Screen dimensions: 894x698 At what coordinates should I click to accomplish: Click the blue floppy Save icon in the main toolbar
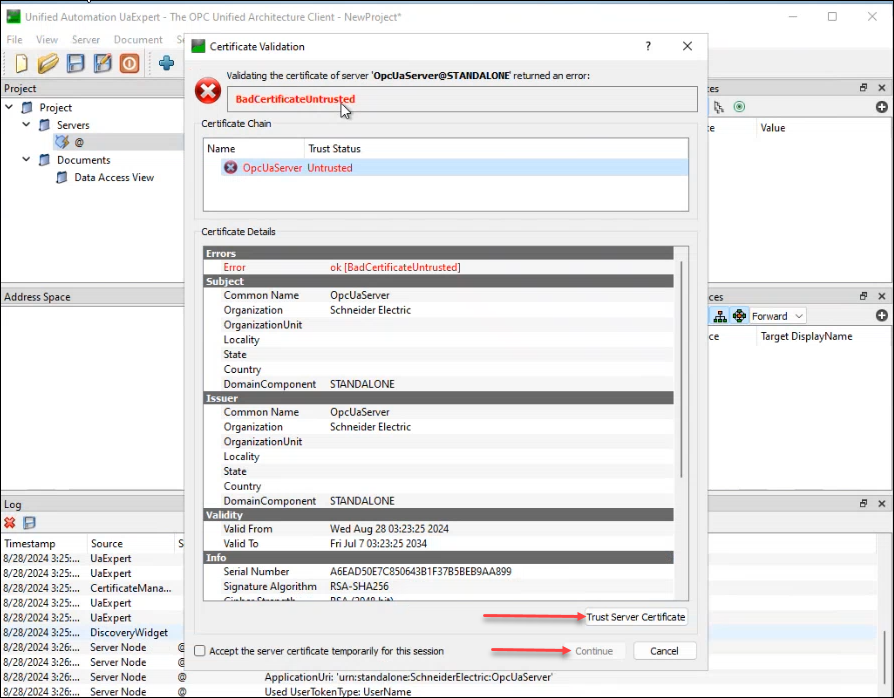coord(75,63)
